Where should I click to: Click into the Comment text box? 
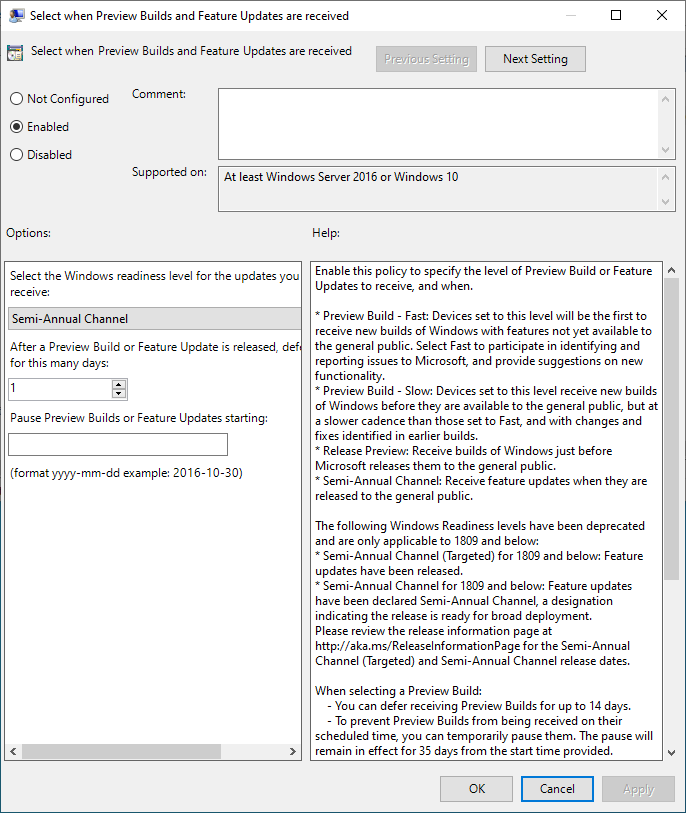tap(438, 122)
